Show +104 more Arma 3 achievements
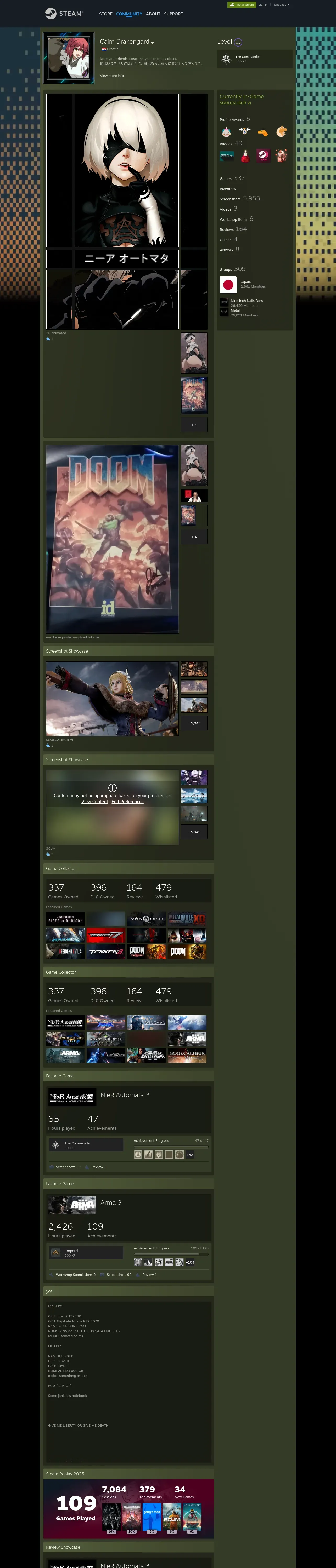336x1568 pixels. (x=190, y=1263)
